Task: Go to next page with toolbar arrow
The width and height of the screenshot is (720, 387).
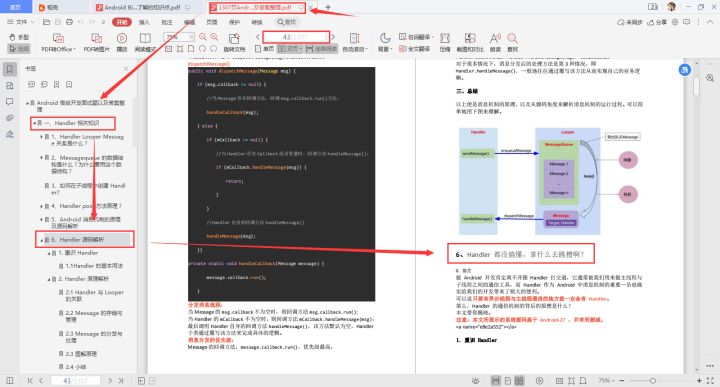Action: coord(333,37)
